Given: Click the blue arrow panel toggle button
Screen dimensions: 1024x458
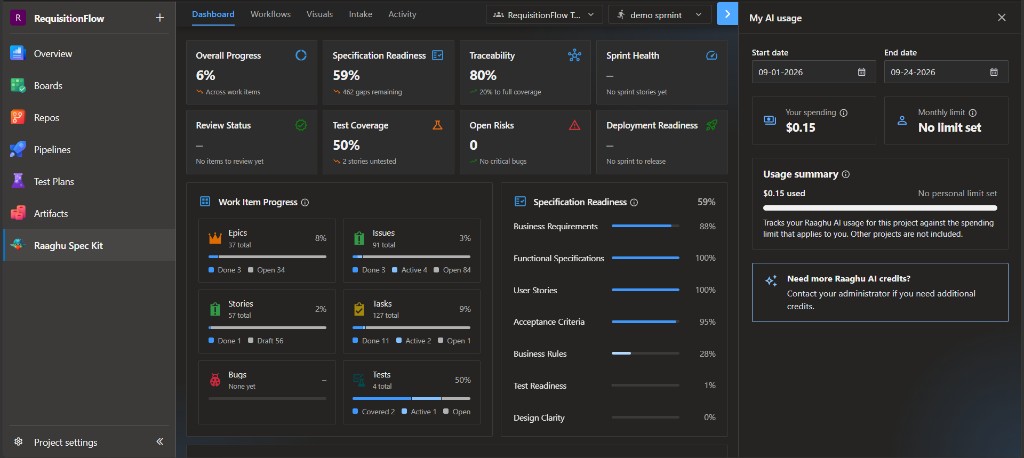Looking at the screenshot, I should 727,14.
